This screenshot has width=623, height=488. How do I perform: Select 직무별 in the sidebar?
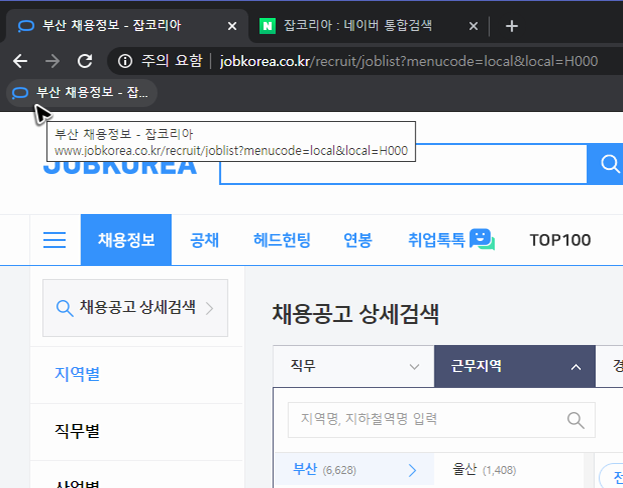[x=77, y=431]
